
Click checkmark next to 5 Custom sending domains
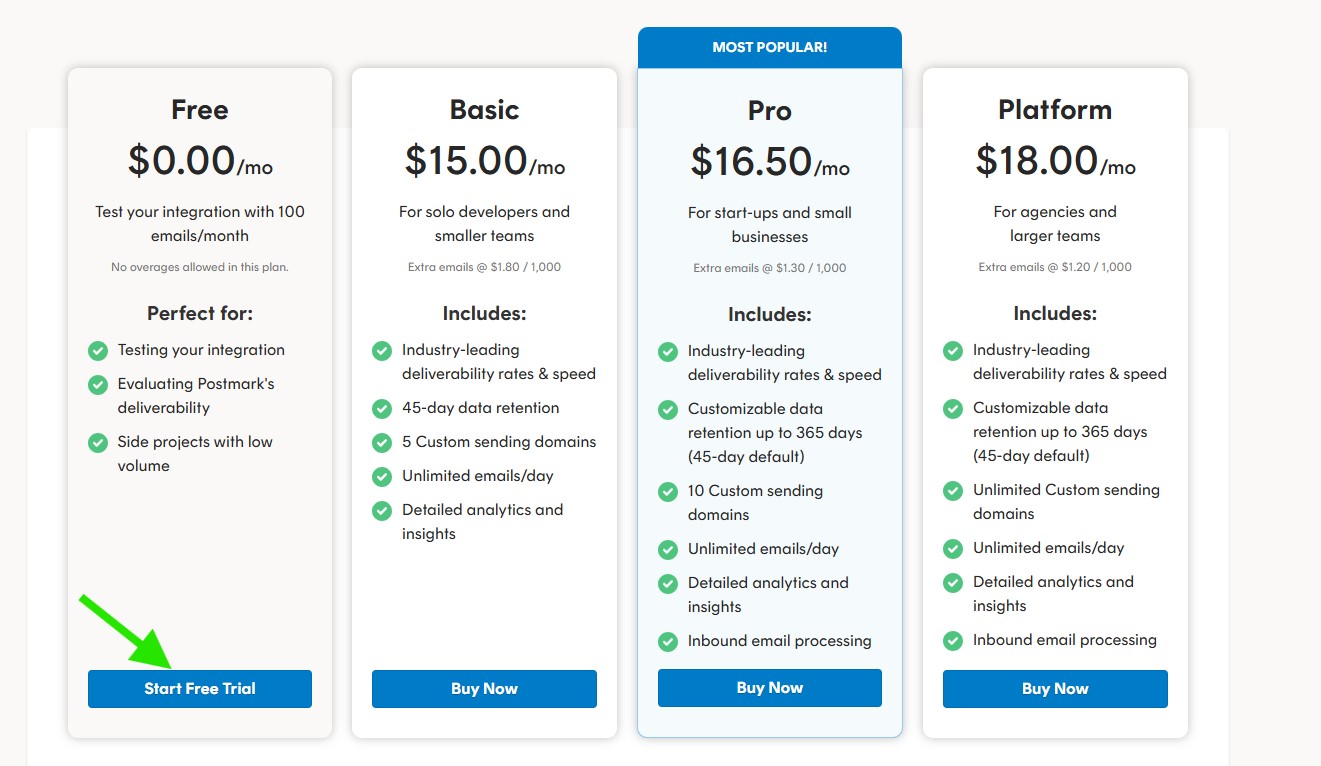point(382,443)
